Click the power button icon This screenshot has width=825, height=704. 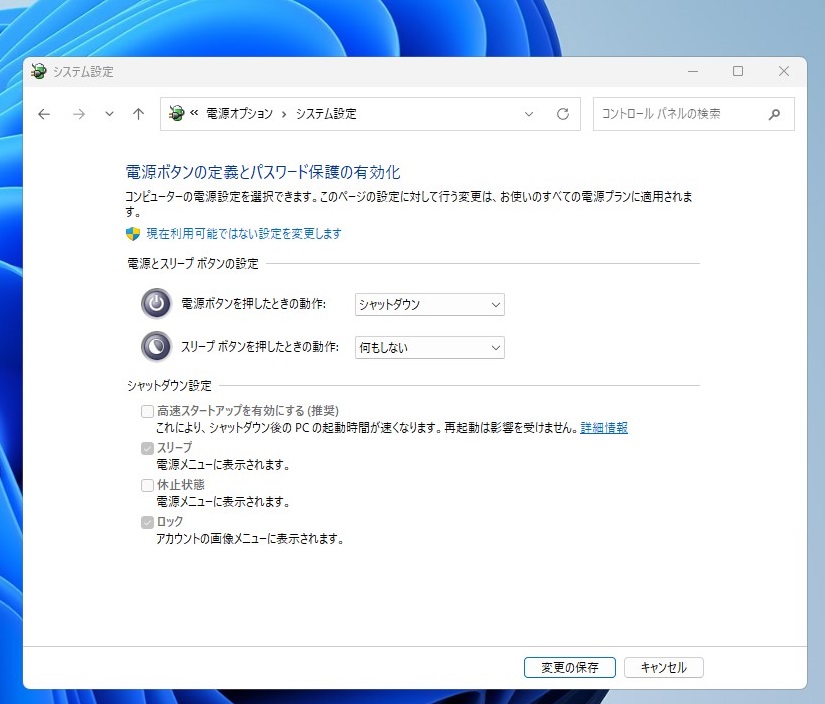point(156,304)
